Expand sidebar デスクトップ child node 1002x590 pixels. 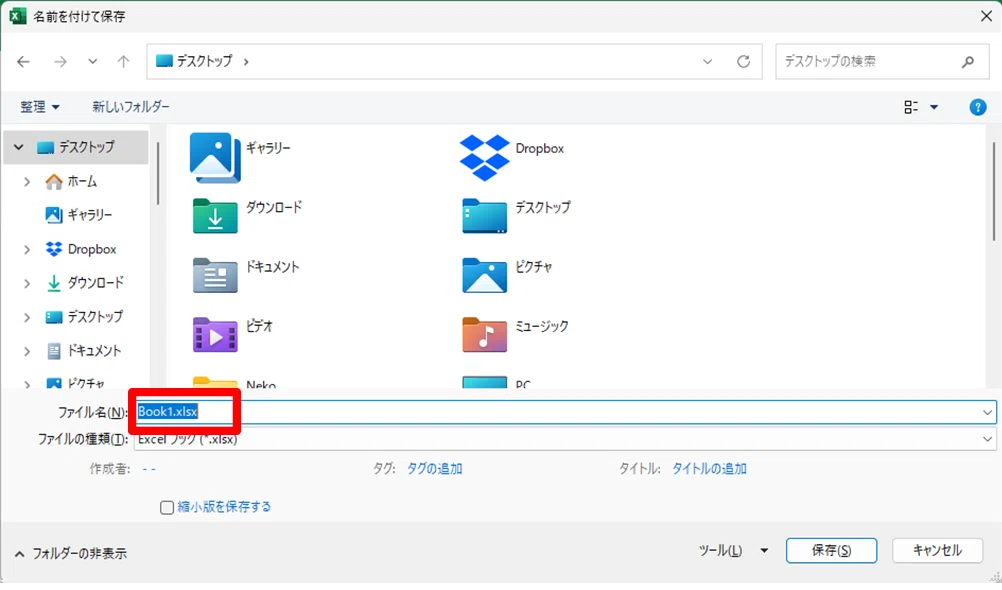[x=27, y=317]
